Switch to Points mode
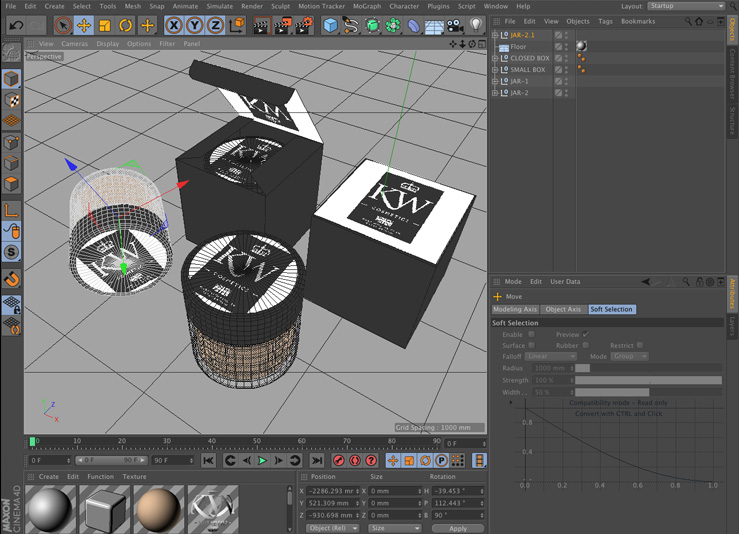Screen dimensions: 739x534 (x=11, y=142)
